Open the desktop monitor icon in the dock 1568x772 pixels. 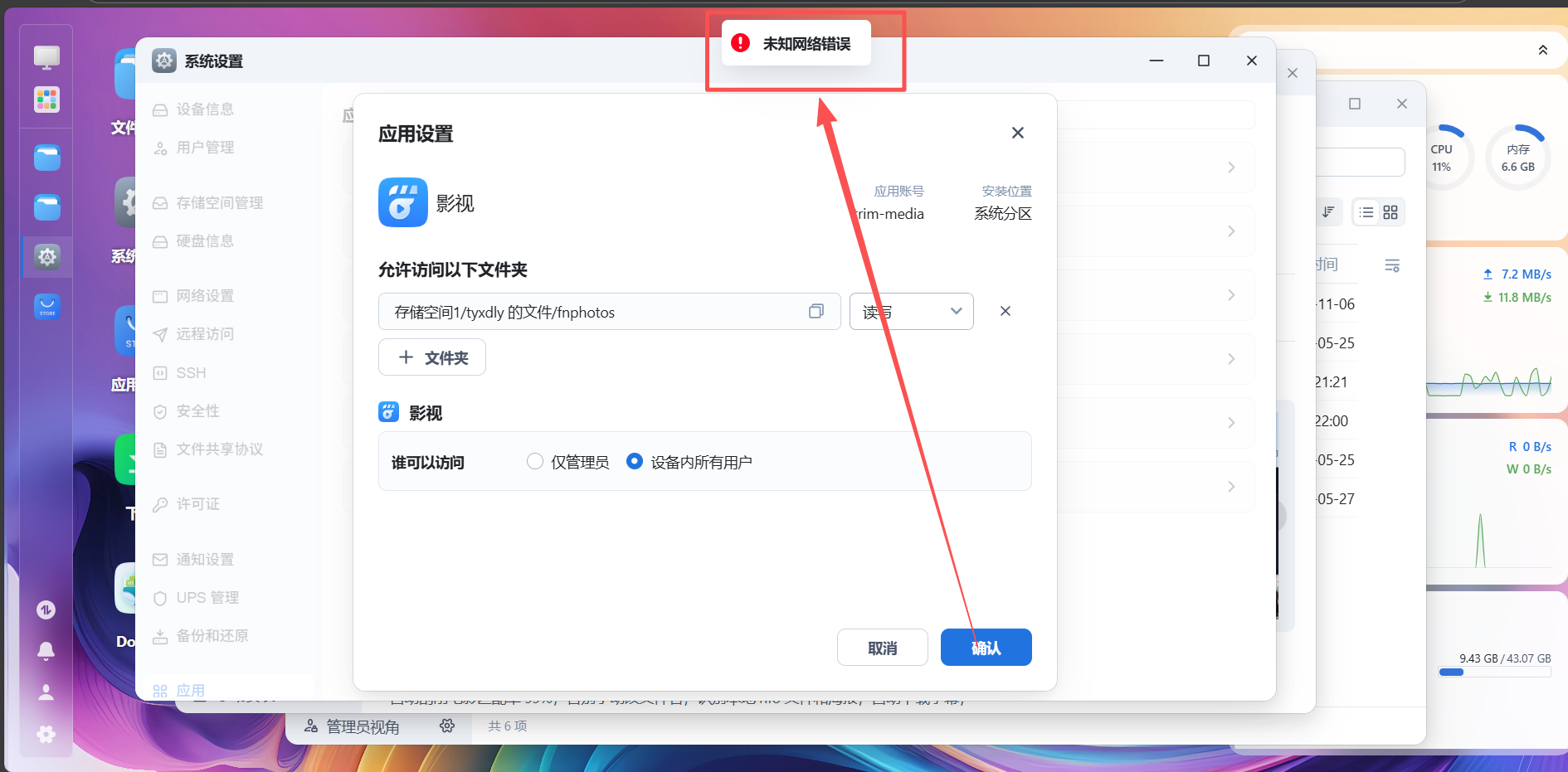coord(46,57)
